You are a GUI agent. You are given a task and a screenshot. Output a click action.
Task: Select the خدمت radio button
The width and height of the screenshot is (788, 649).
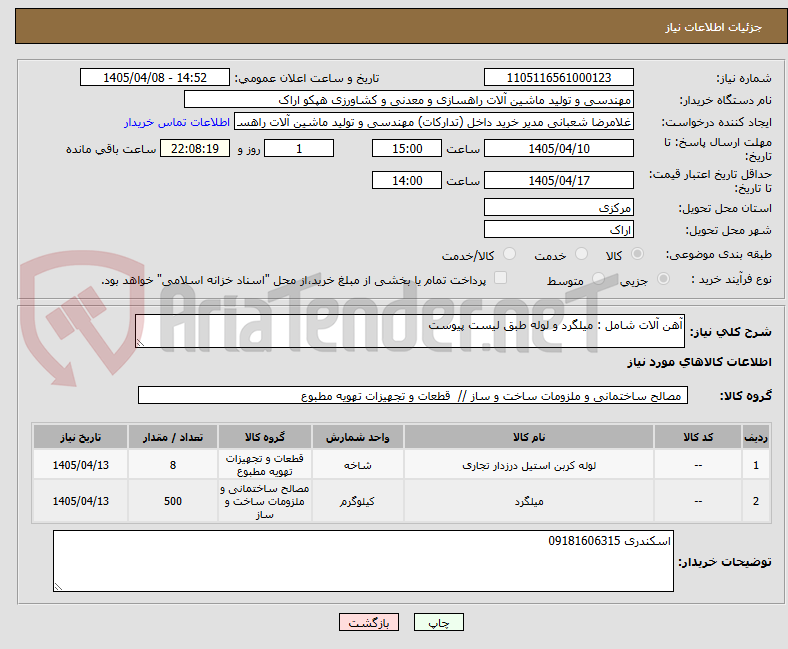(581, 254)
